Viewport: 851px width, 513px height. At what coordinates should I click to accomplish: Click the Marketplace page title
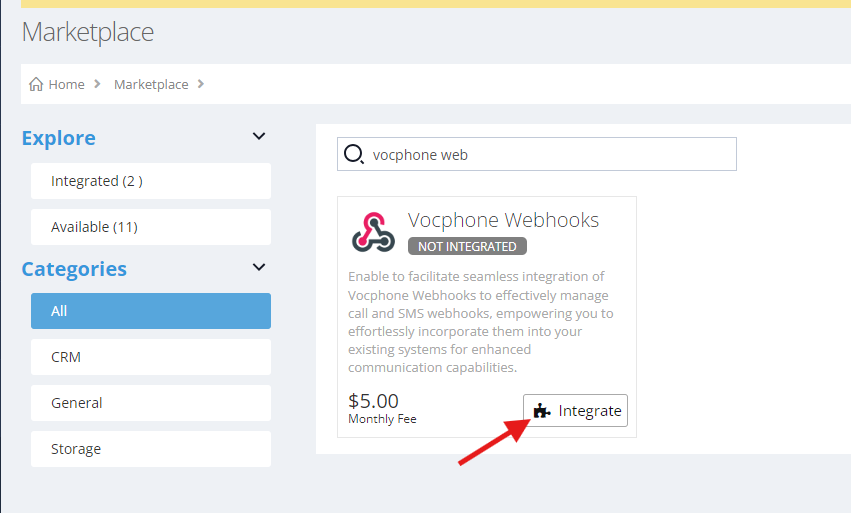88,32
